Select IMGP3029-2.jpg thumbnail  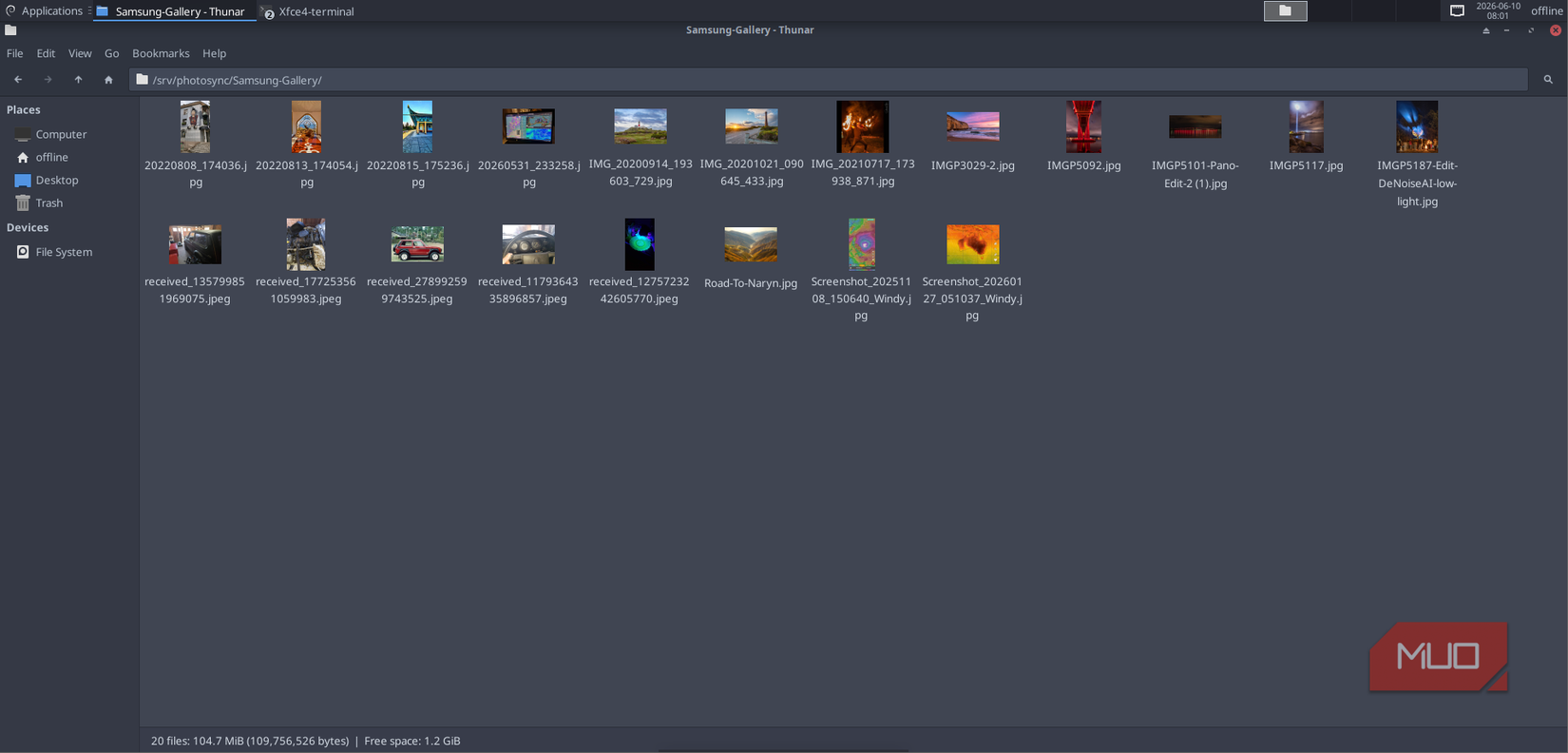point(973,125)
